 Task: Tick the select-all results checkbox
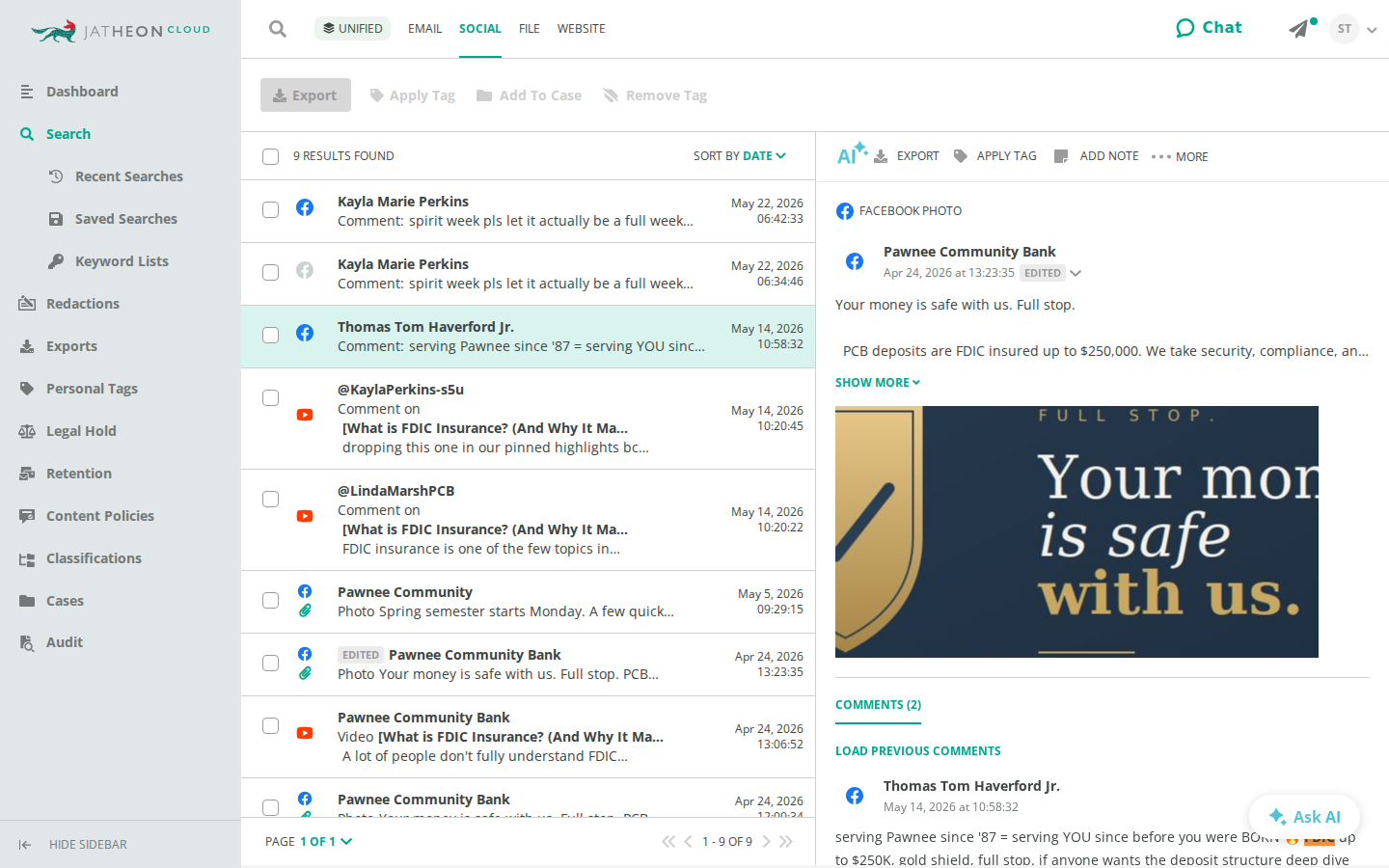271,156
